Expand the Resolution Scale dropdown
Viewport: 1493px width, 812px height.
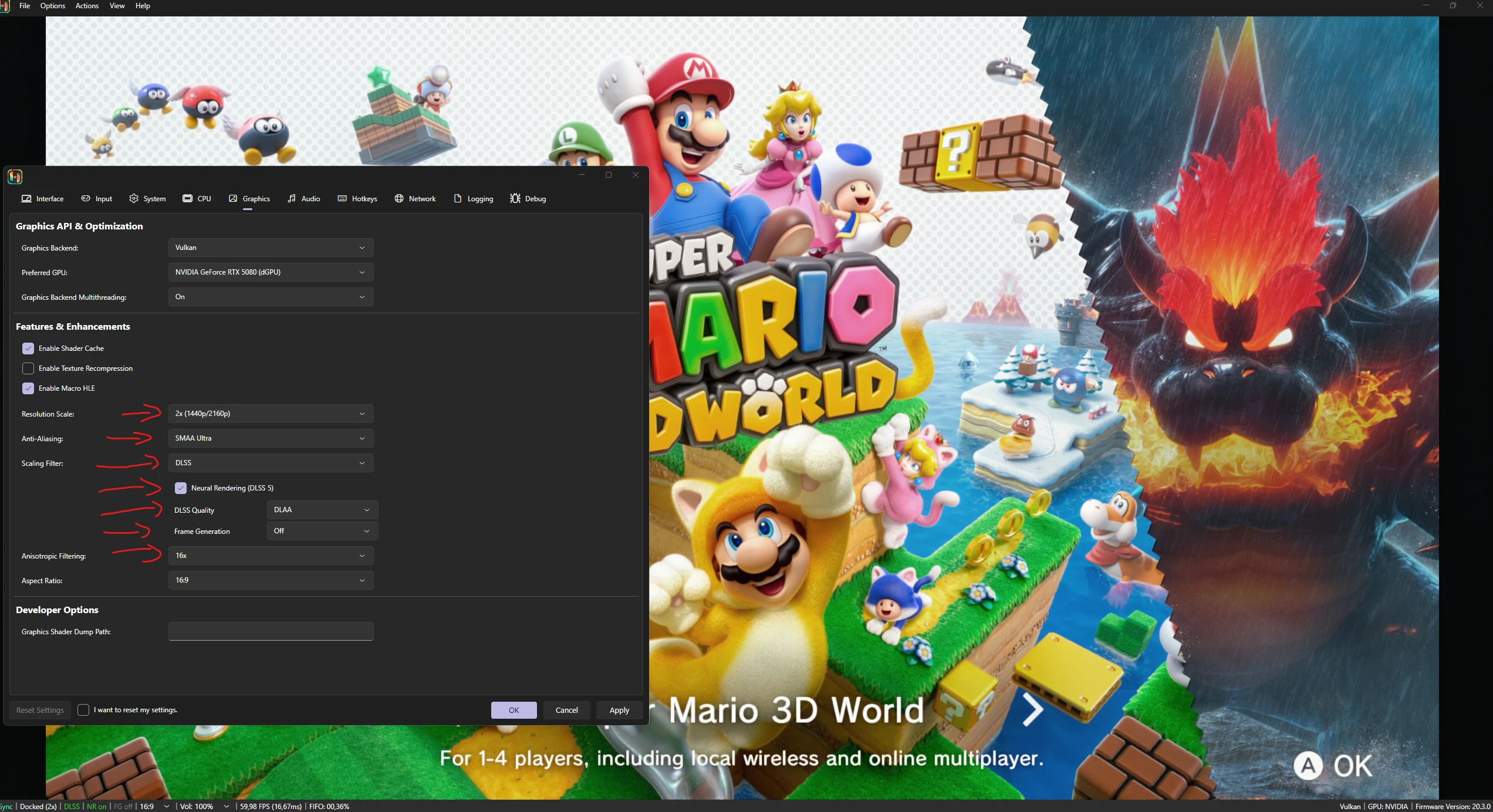click(x=271, y=414)
